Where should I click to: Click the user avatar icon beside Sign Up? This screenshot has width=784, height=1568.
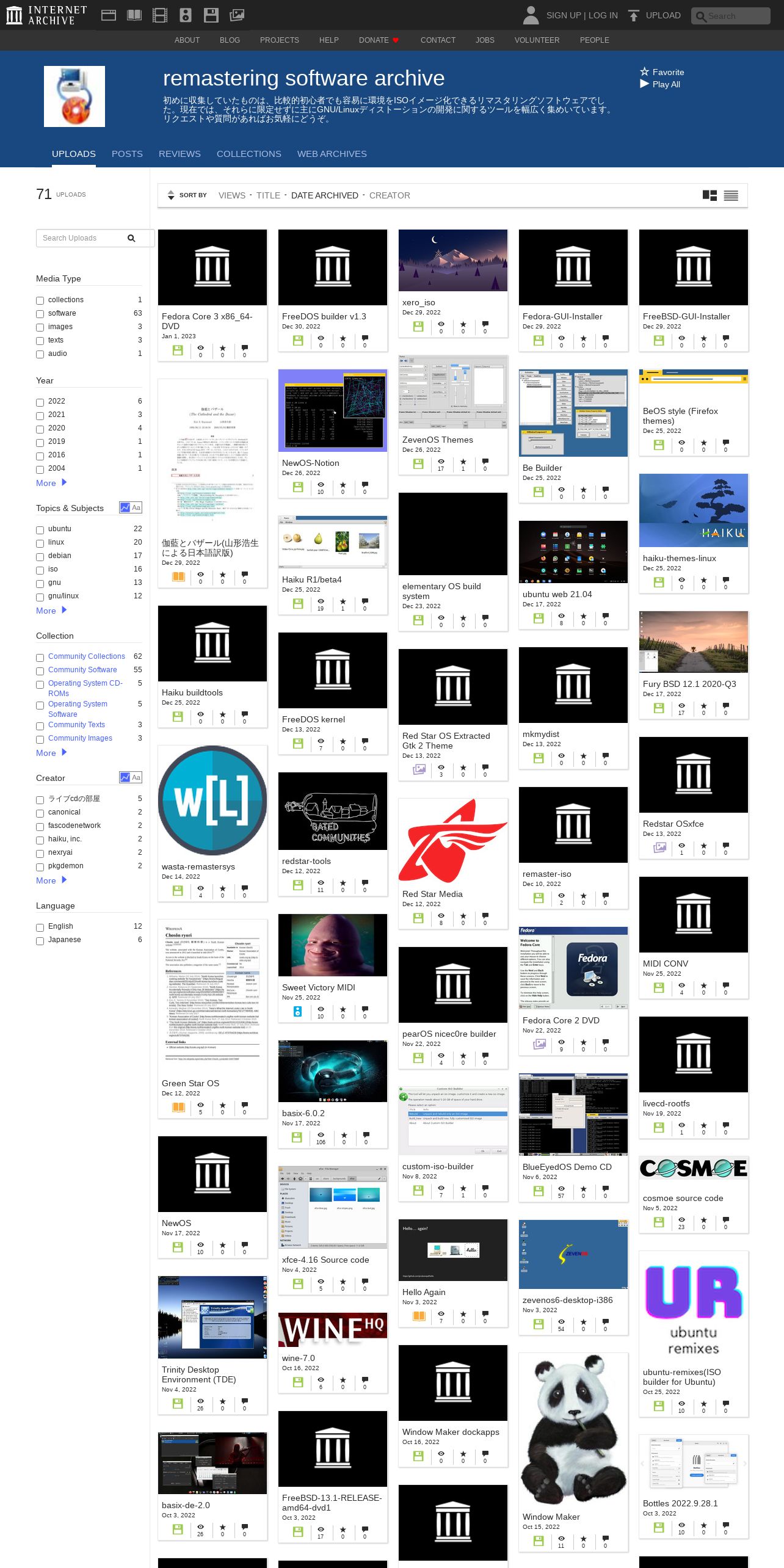531,15
